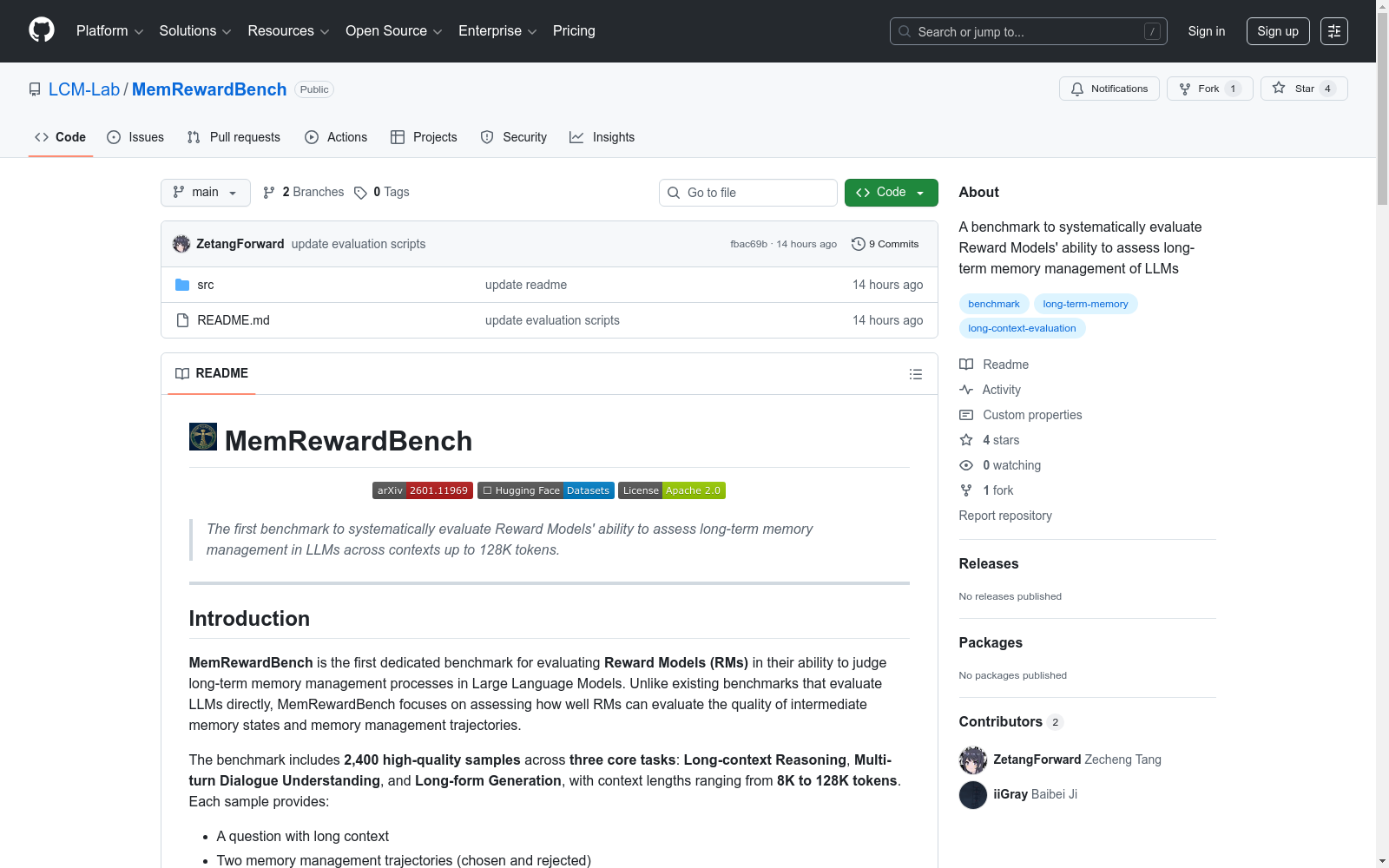
Task: Switch to the Projects tab
Action: [424, 137]
